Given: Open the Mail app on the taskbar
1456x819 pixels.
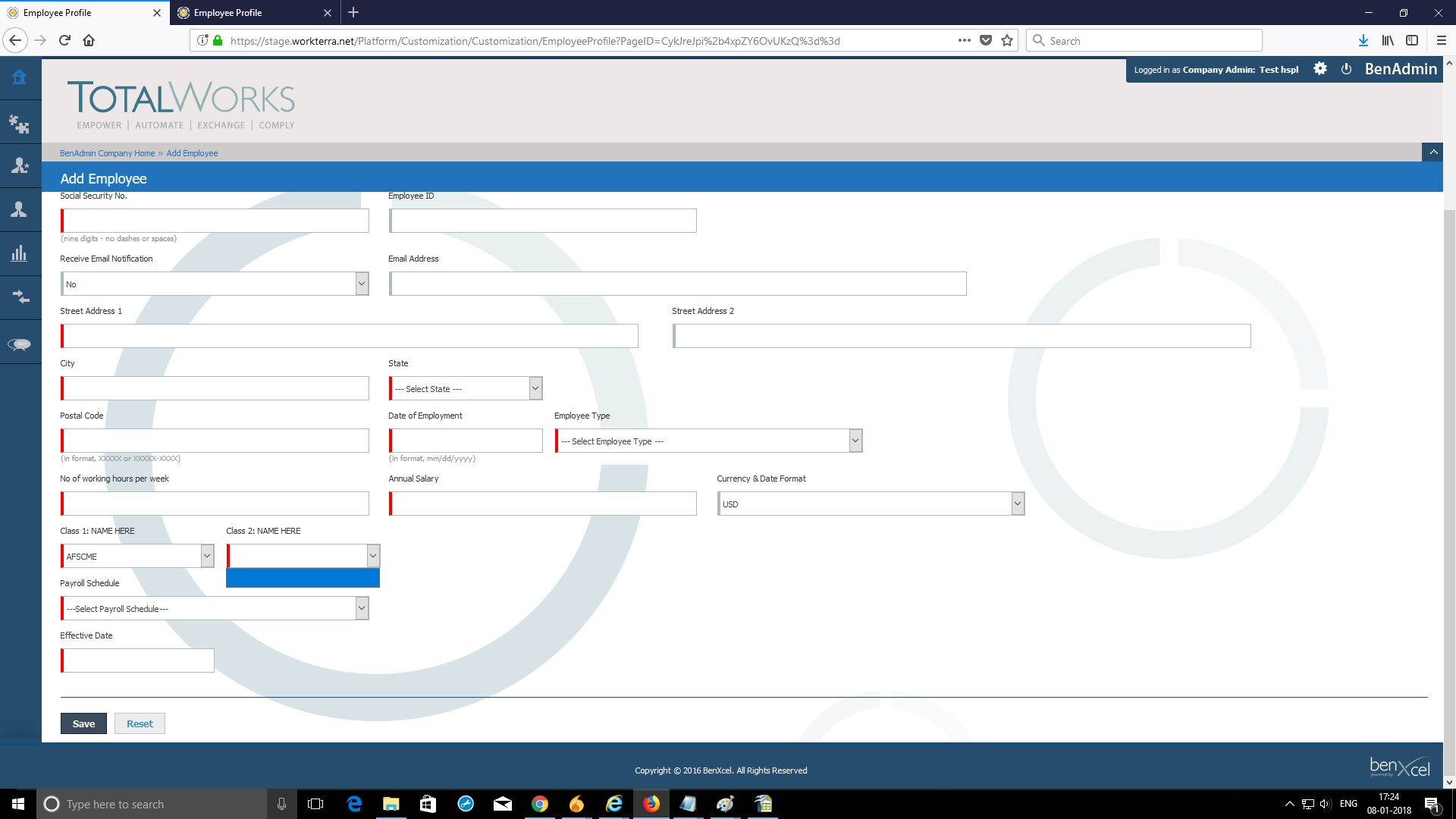Looking at the screenshot, I should click(503, 804).
